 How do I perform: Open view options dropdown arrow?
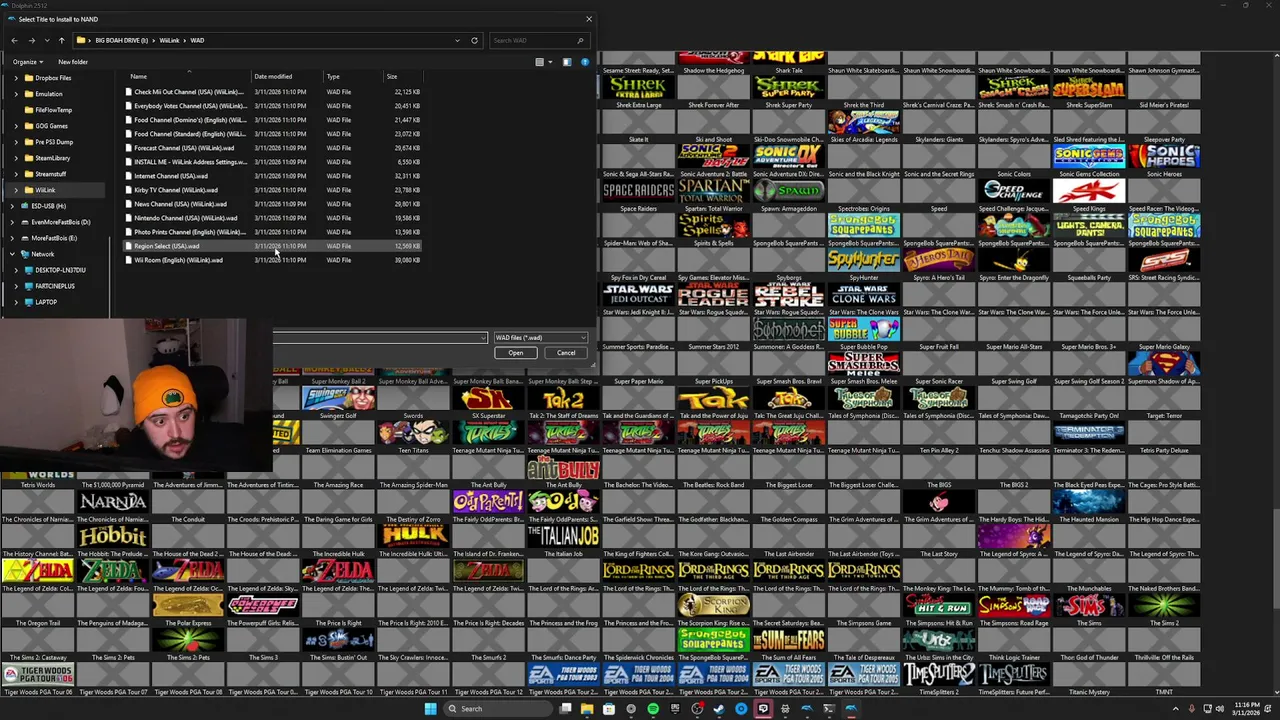549,62
